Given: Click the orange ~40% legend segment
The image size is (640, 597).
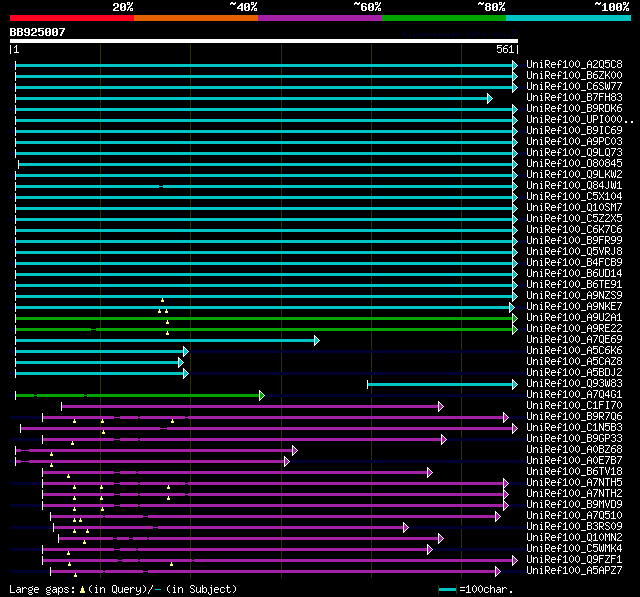Looking at the screenshot, I should 196,18.
